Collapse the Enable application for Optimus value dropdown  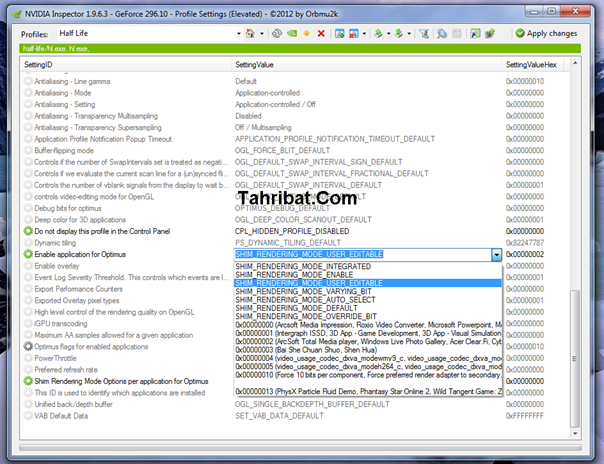pos(496,255)
